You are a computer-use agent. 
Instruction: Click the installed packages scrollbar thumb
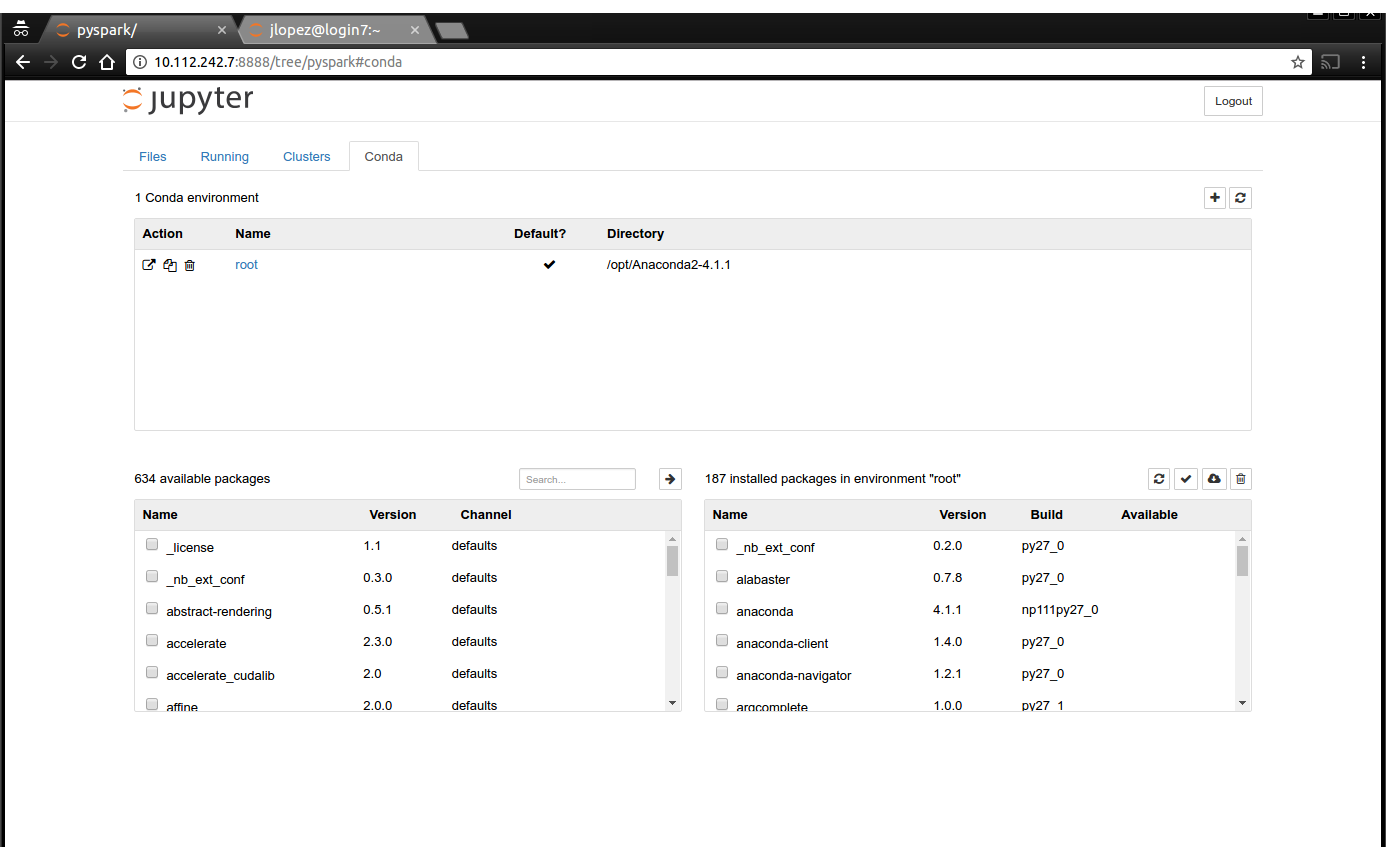click(1242, 561)
